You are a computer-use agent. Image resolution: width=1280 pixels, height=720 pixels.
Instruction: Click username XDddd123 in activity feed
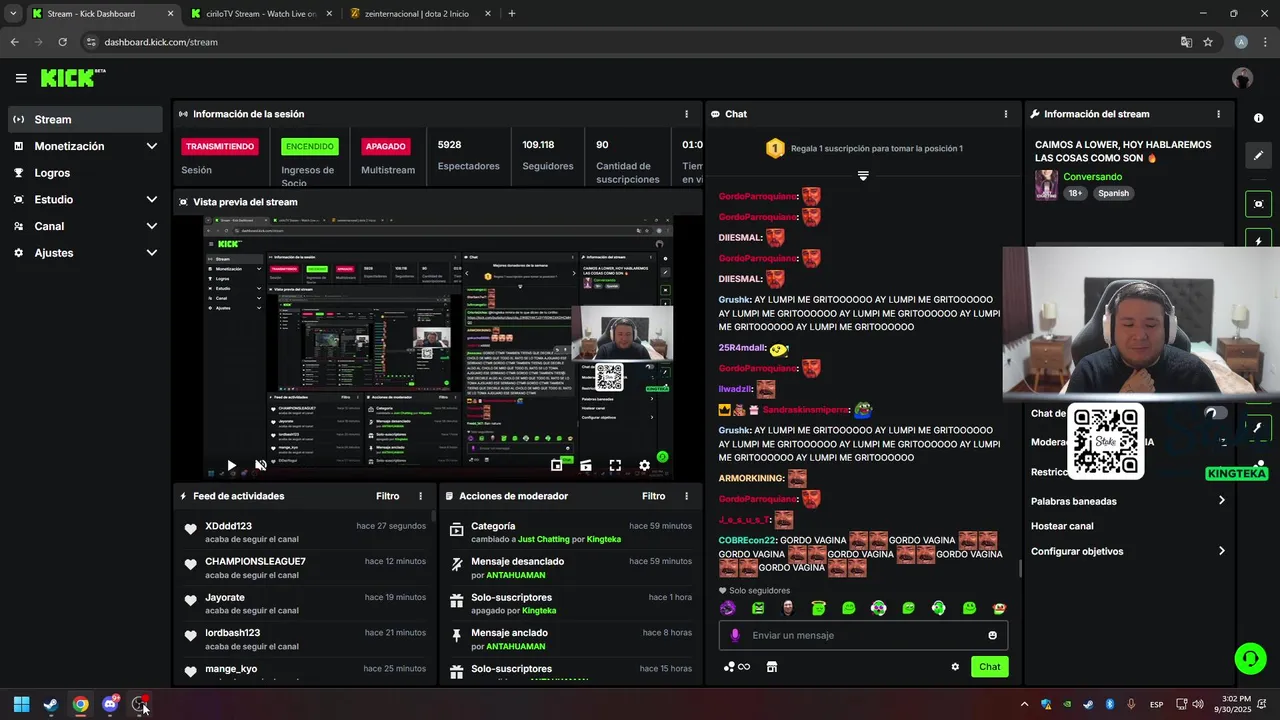(228, 526)
